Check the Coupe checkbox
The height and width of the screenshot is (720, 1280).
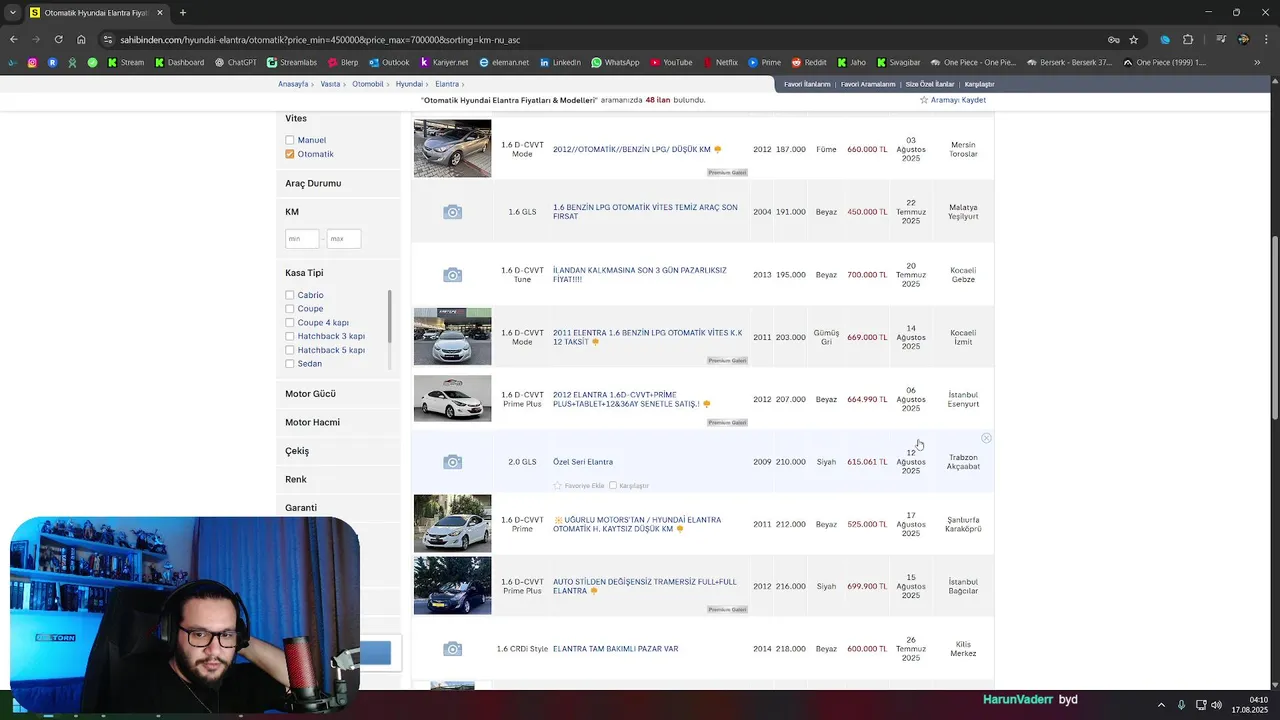coord(290,309)
